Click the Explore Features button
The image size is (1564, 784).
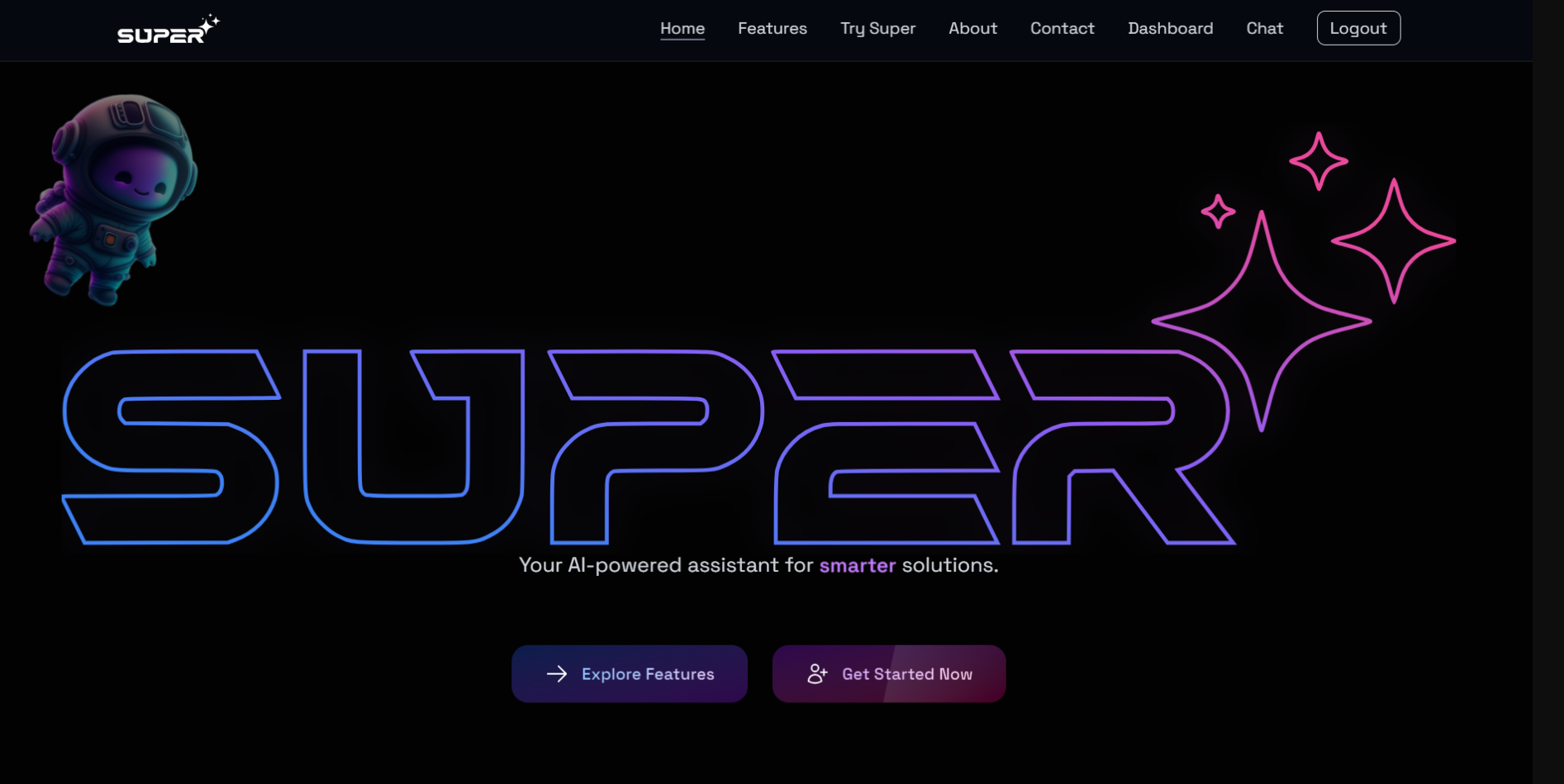630,674
